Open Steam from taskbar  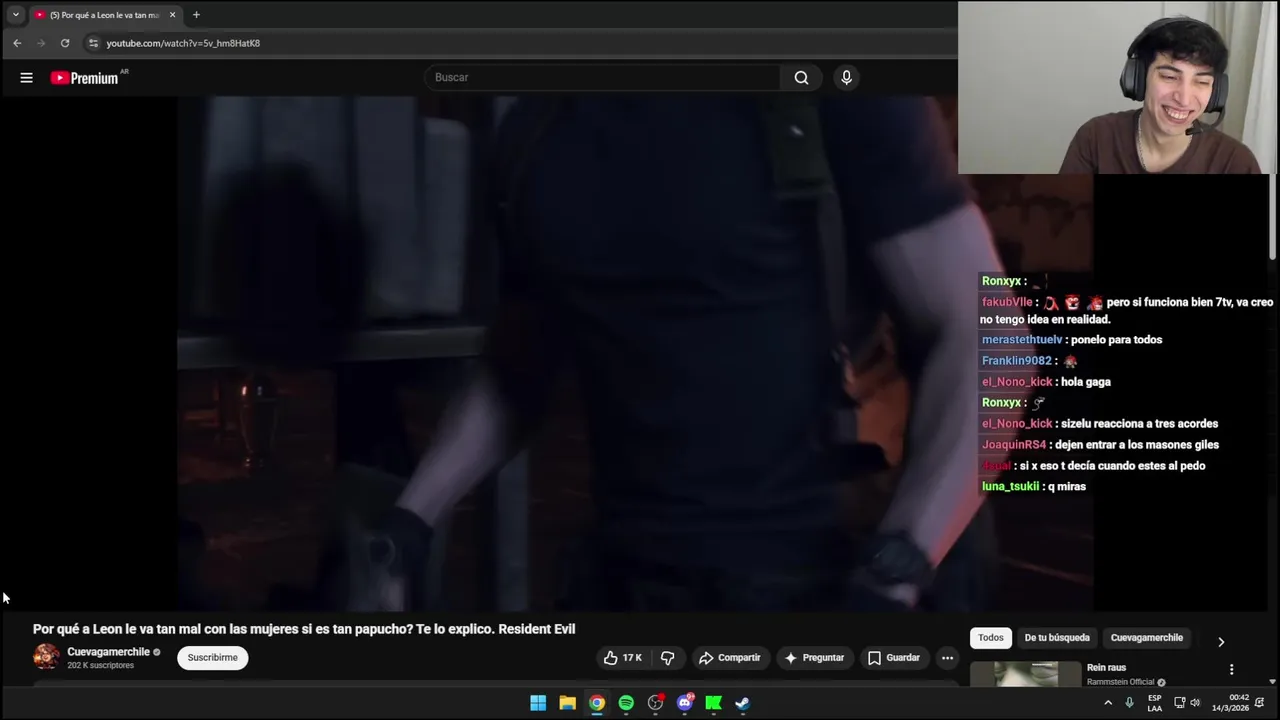(x=743, y=703)
